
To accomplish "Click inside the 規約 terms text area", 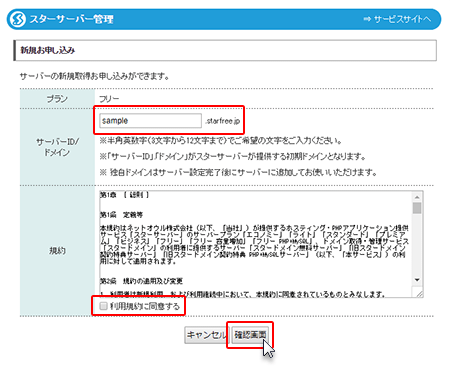I will 256,244.
